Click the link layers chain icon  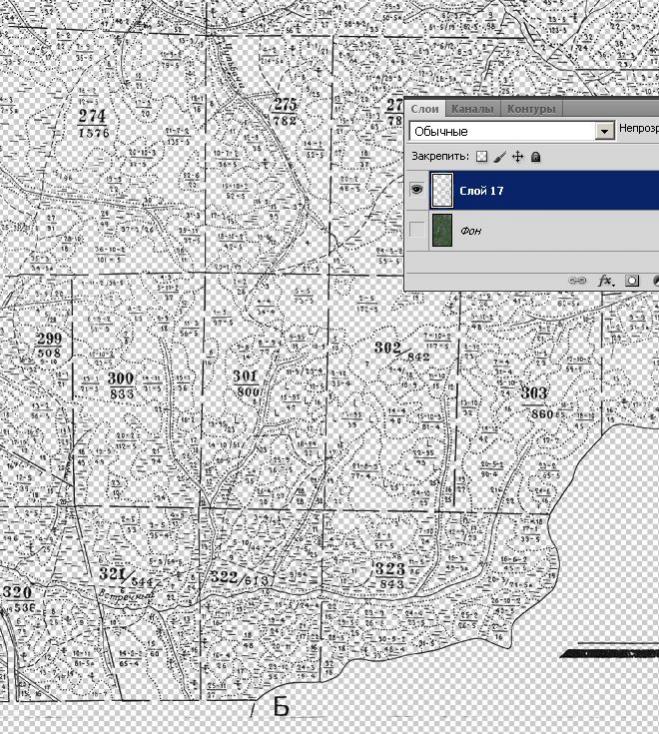coord(578,282)
